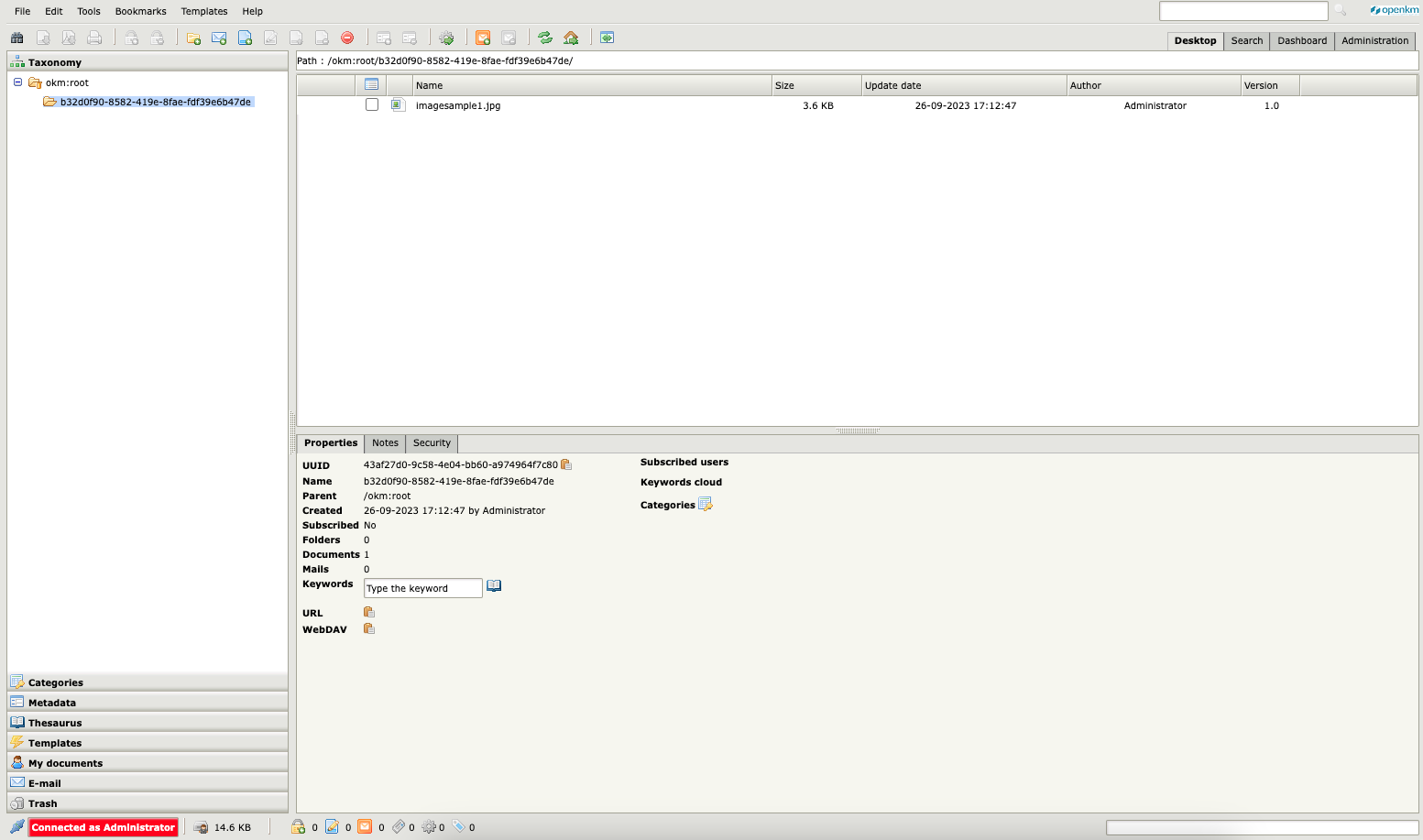Open the Bookmarks menu

140,11
